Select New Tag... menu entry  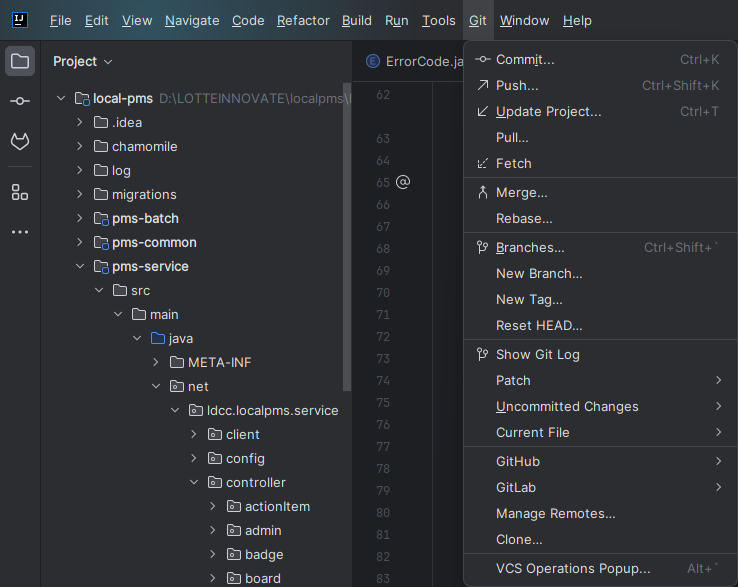600,299
